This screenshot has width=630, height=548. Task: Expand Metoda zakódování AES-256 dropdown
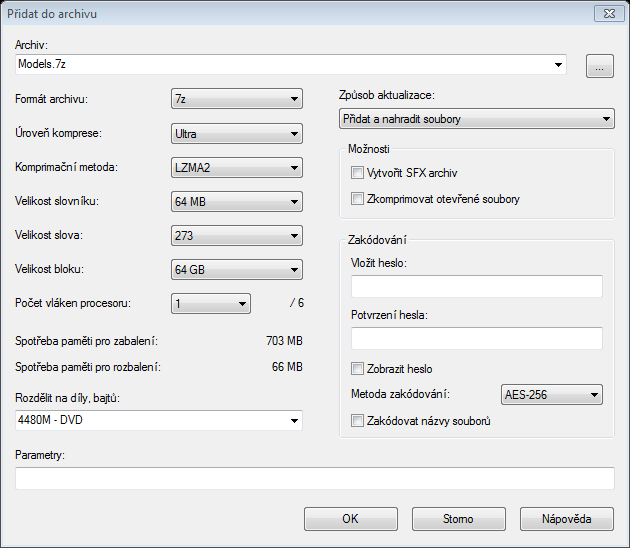552,395
